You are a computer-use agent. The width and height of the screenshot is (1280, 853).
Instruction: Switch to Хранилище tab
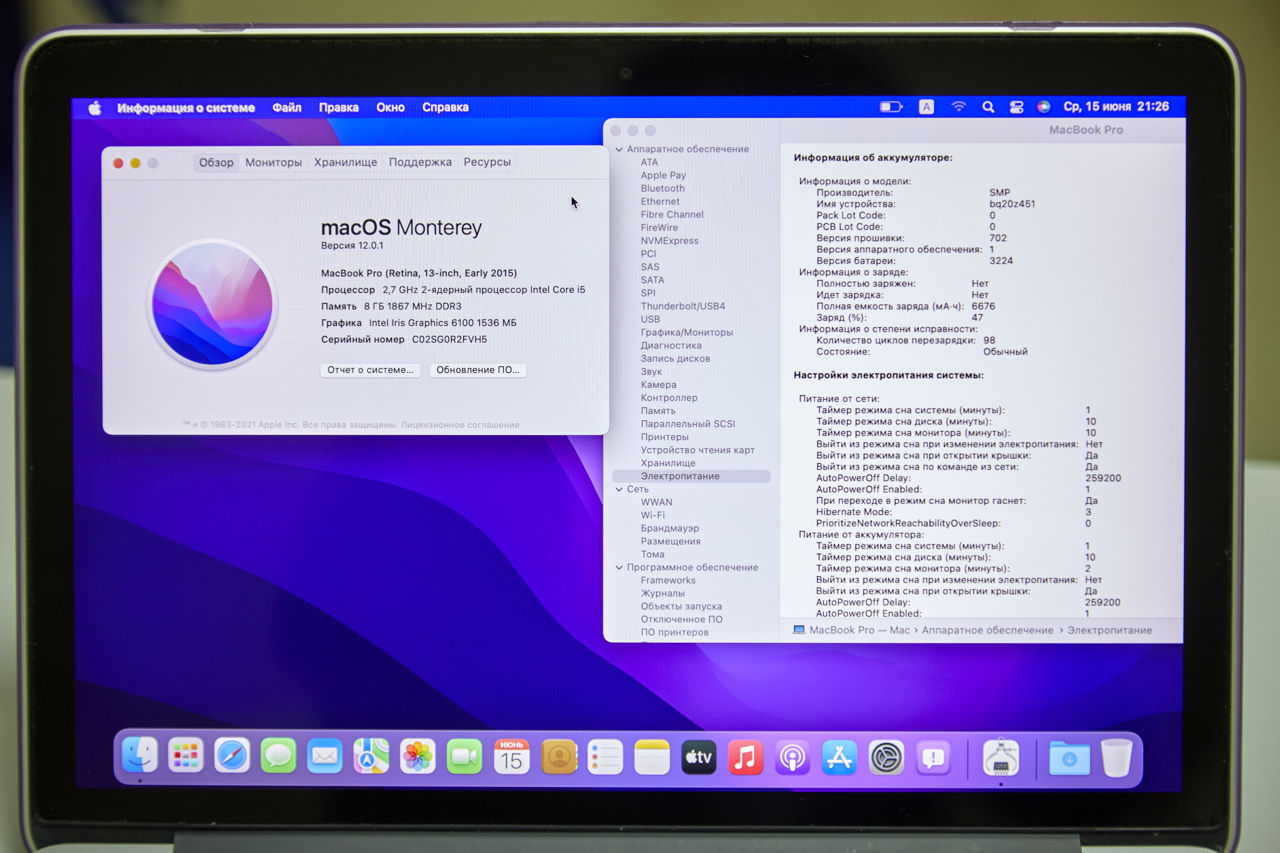[345, 162]
